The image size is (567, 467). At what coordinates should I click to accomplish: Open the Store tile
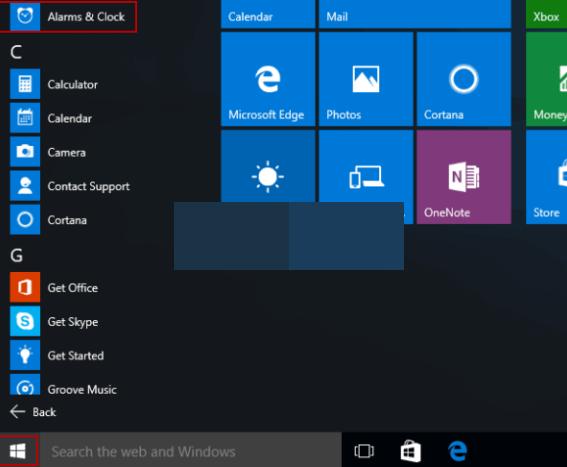[x=546, y=177]
